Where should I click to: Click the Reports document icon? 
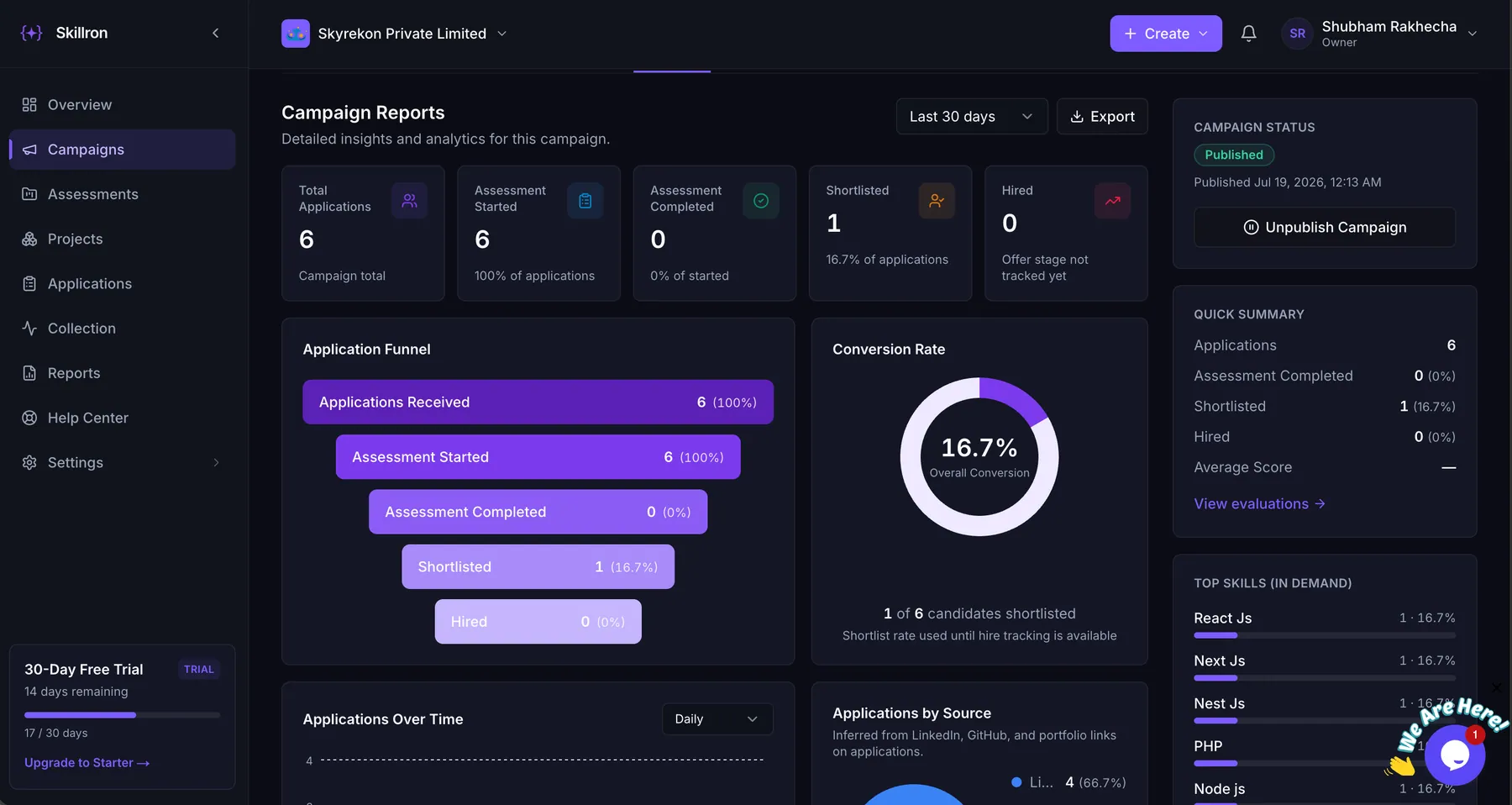pos(29,373)
